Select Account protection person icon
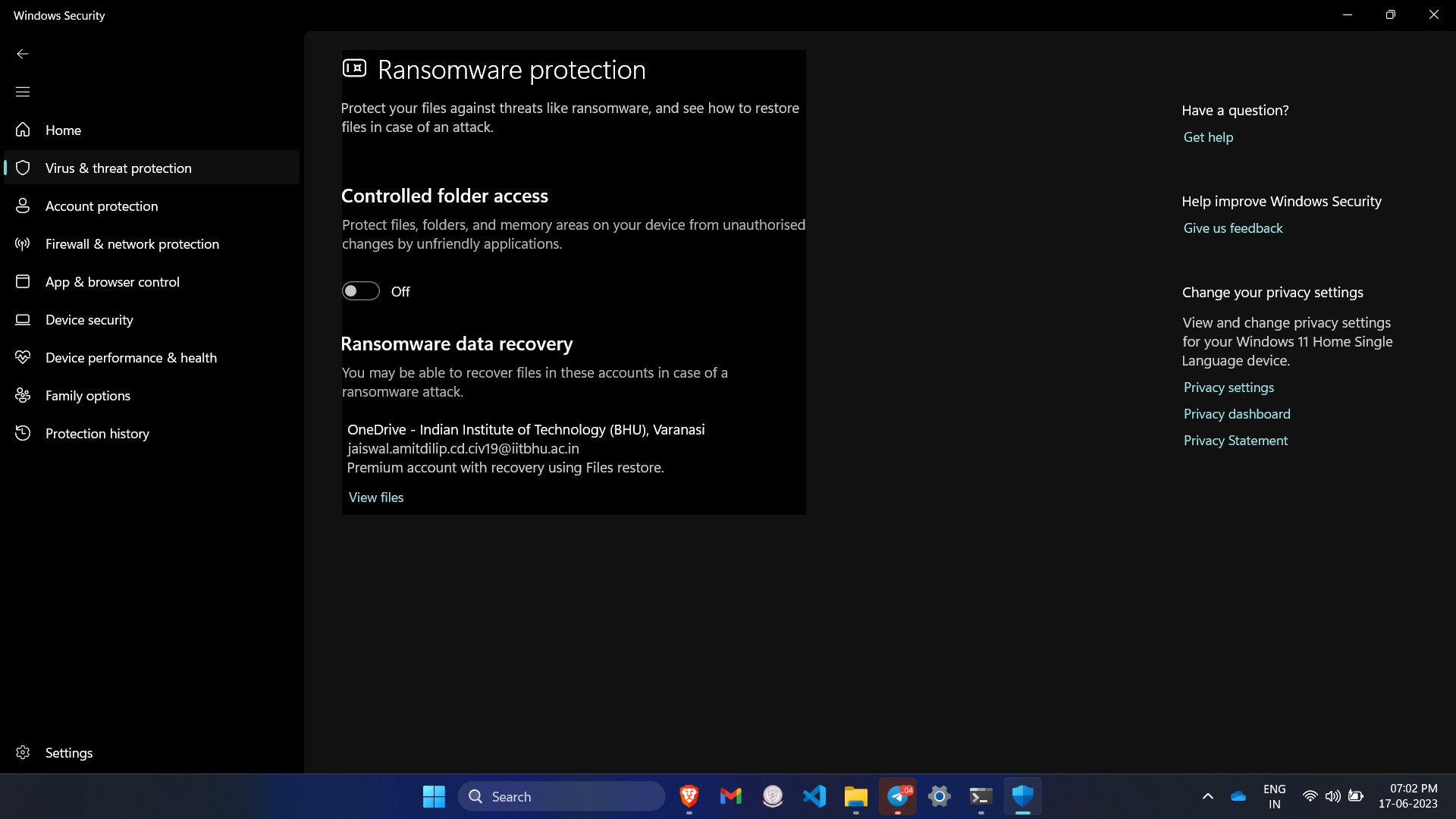The height and width of the screenshot is (819, 1456). click(x=23, y=206)
